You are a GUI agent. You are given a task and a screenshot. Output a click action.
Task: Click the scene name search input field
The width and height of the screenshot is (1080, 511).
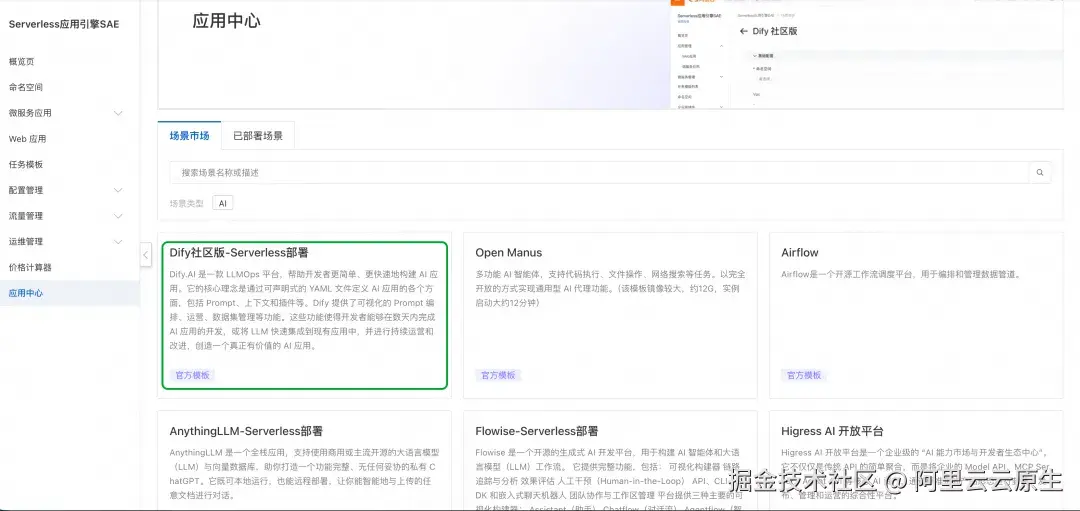598,173
